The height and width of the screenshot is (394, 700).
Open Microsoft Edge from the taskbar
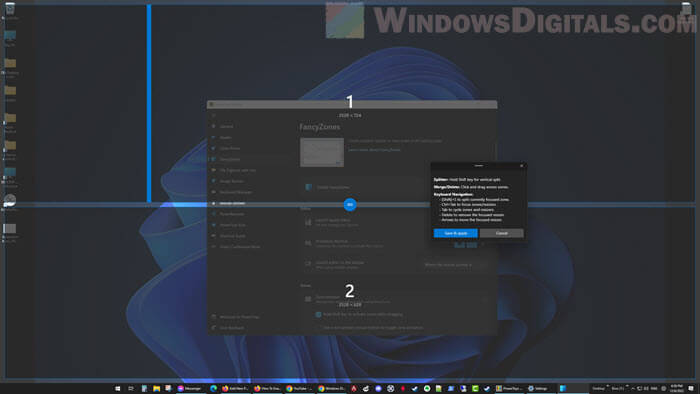tap(213, 389)
